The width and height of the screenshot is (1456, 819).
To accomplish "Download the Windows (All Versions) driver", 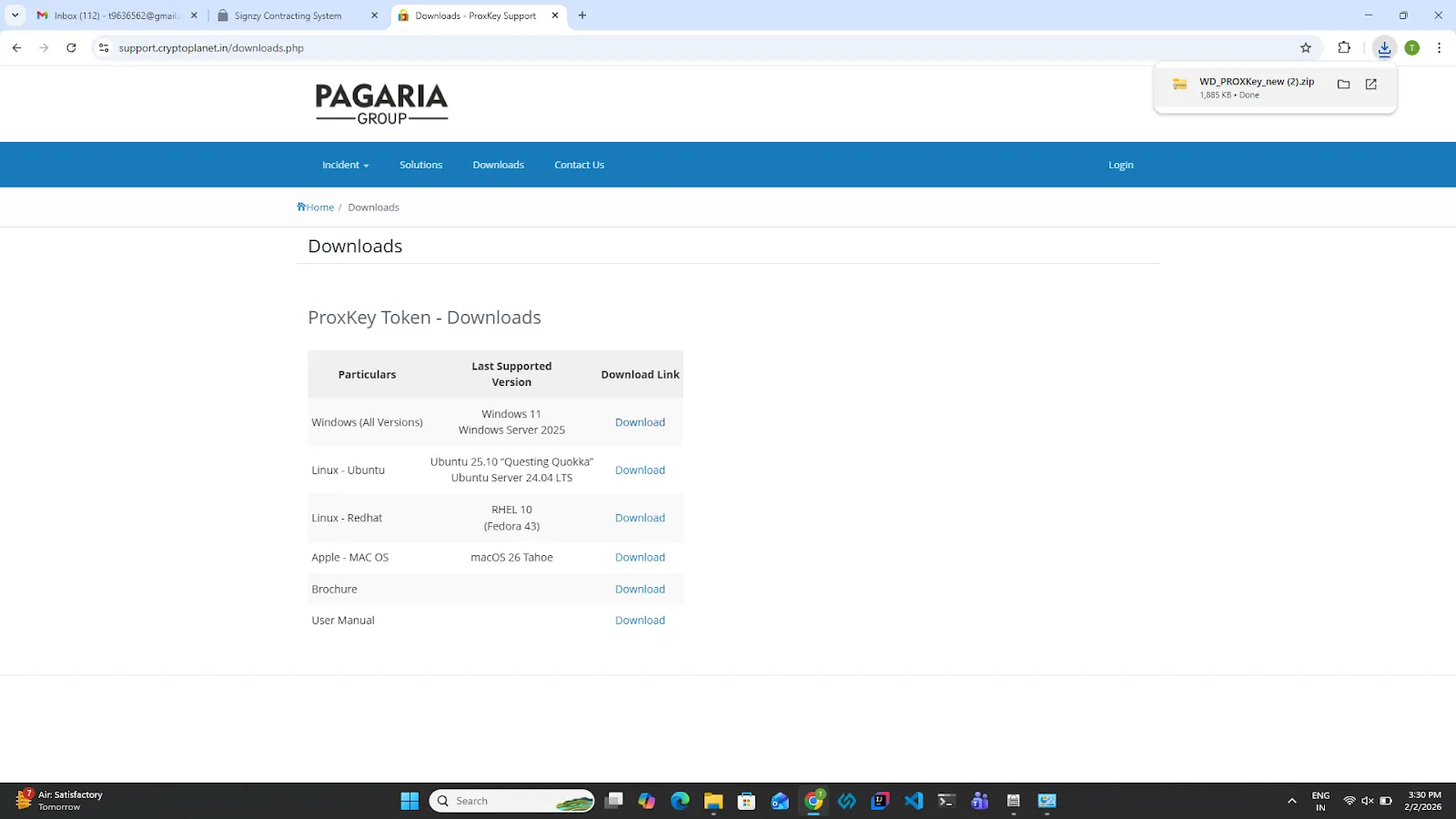I will pyautogui.click(x=640, y=422).
